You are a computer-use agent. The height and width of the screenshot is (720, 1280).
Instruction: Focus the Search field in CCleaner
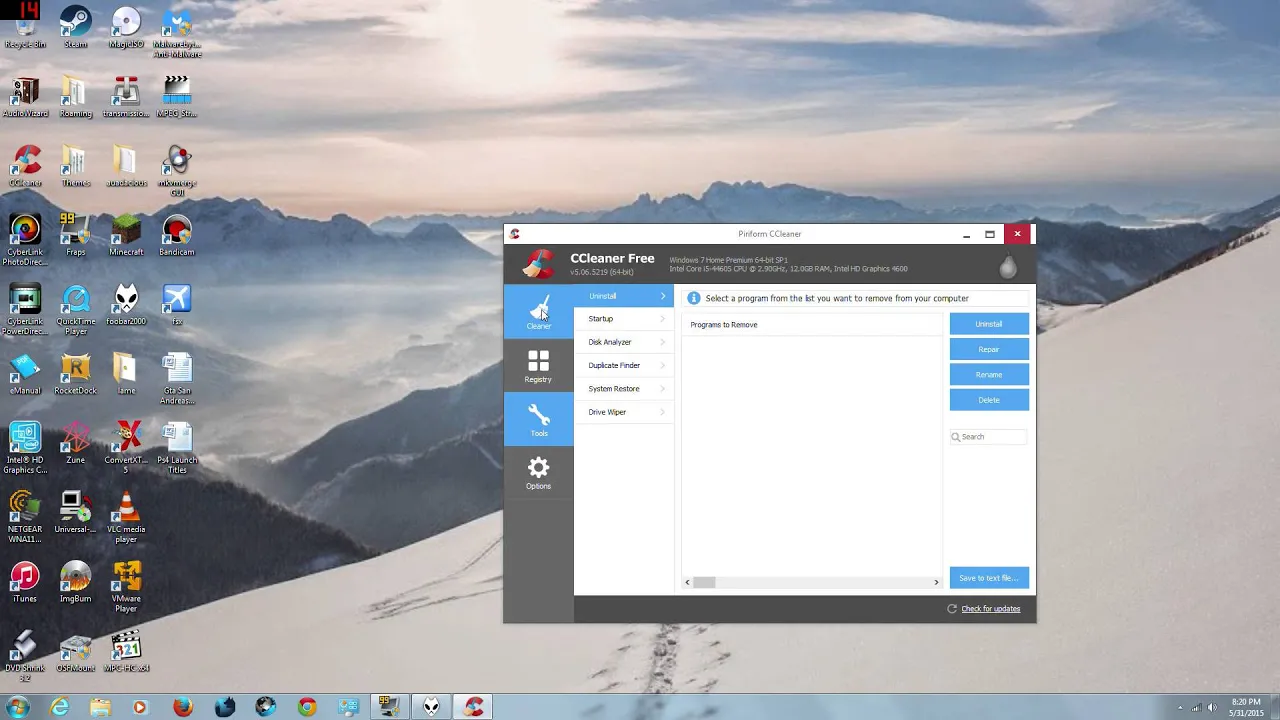tap(988, 437)
